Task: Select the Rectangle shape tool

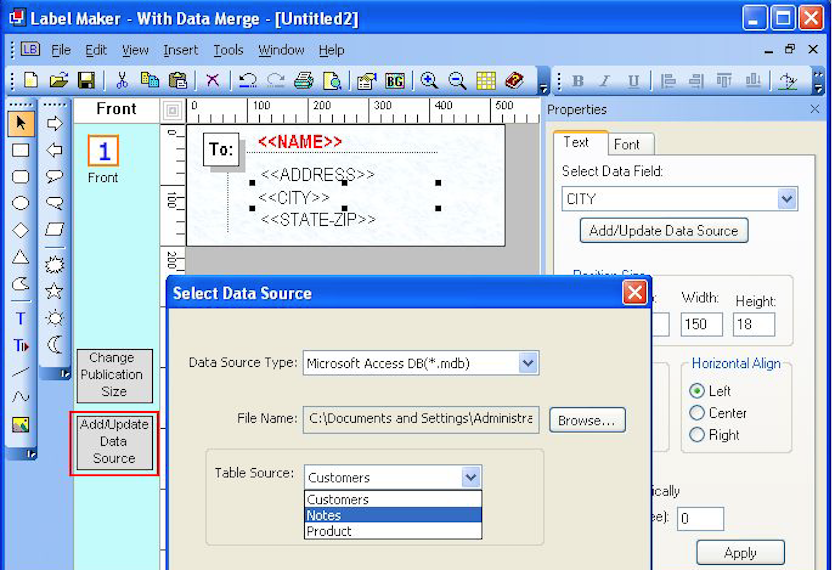Action: (x=21, y=150)
